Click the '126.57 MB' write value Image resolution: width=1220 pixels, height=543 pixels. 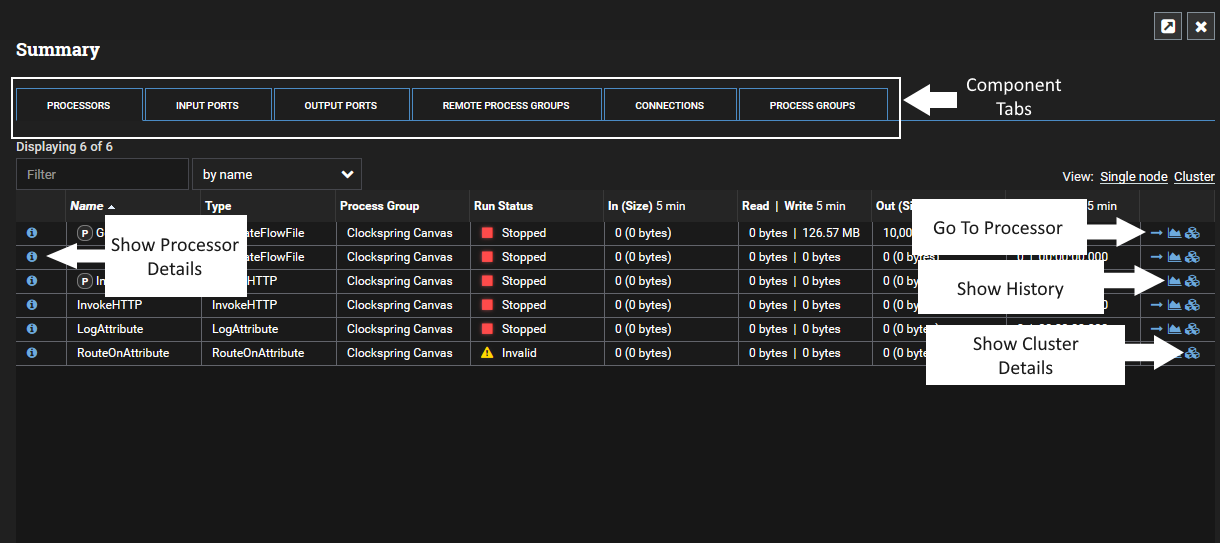pos(831,233)
